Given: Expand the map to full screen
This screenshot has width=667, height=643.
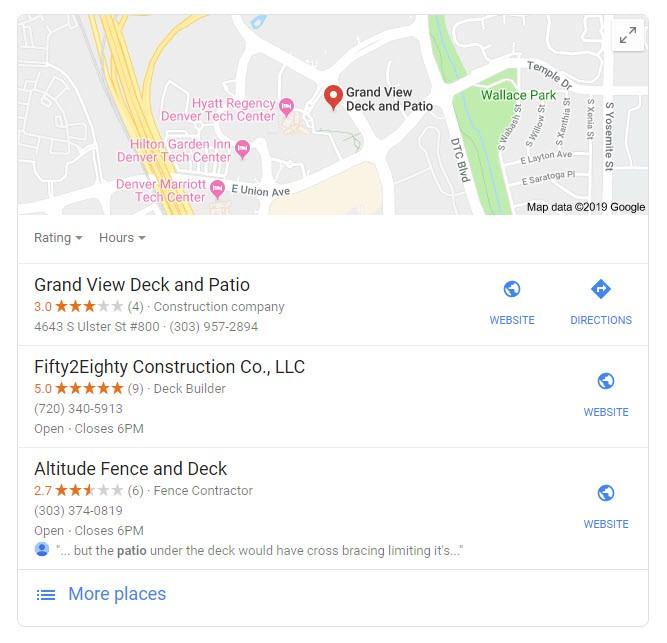Looking at the screenshot, I should click(628, 35).
